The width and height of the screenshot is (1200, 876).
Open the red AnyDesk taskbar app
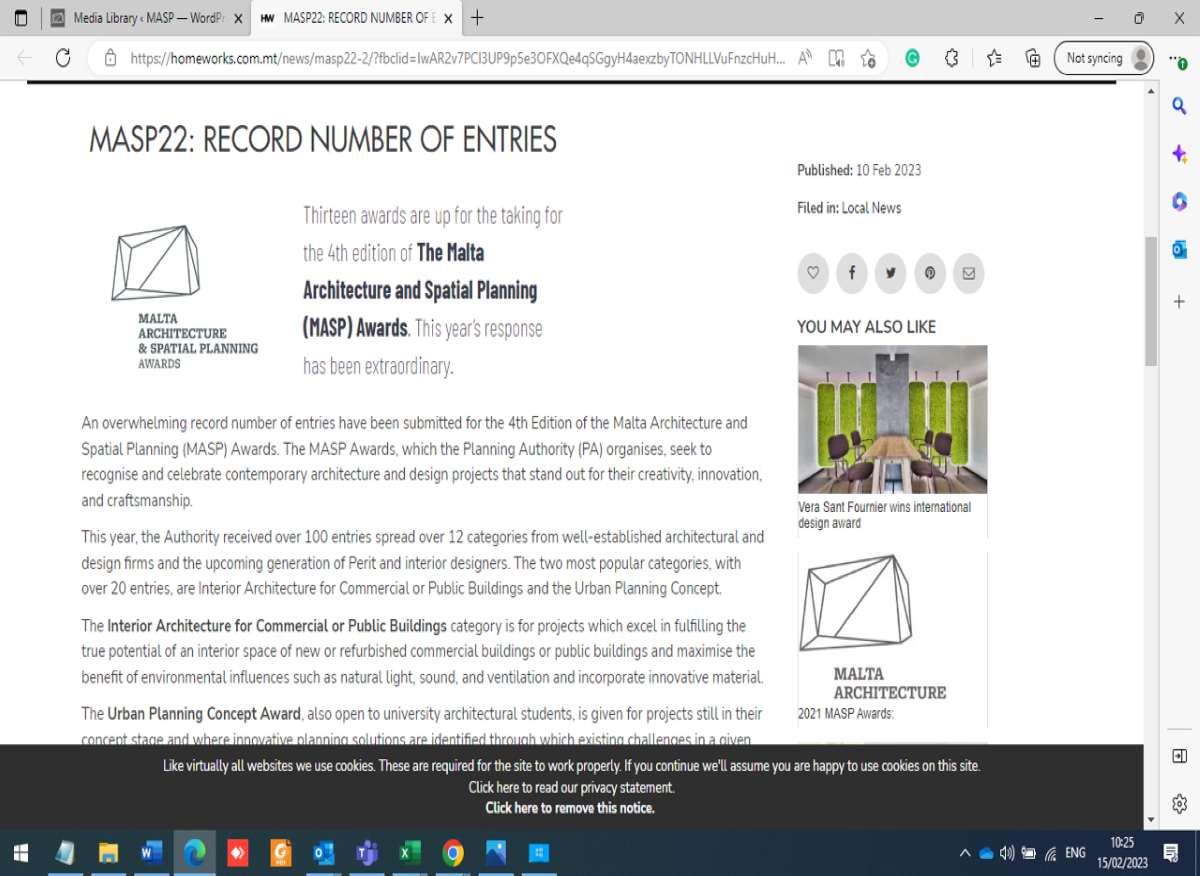tap(237, 853)
